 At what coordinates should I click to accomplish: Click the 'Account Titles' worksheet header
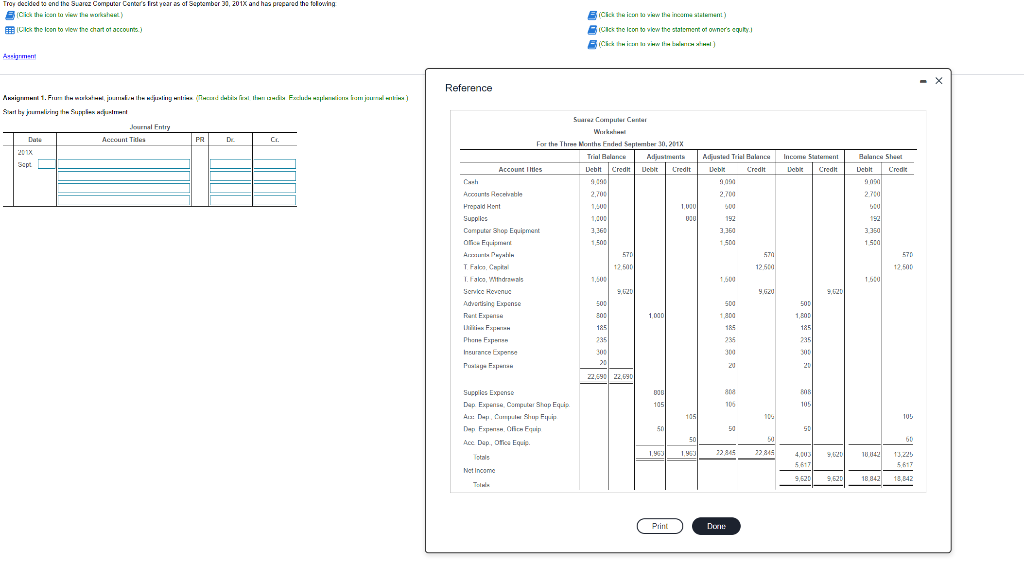pos(520,170)
